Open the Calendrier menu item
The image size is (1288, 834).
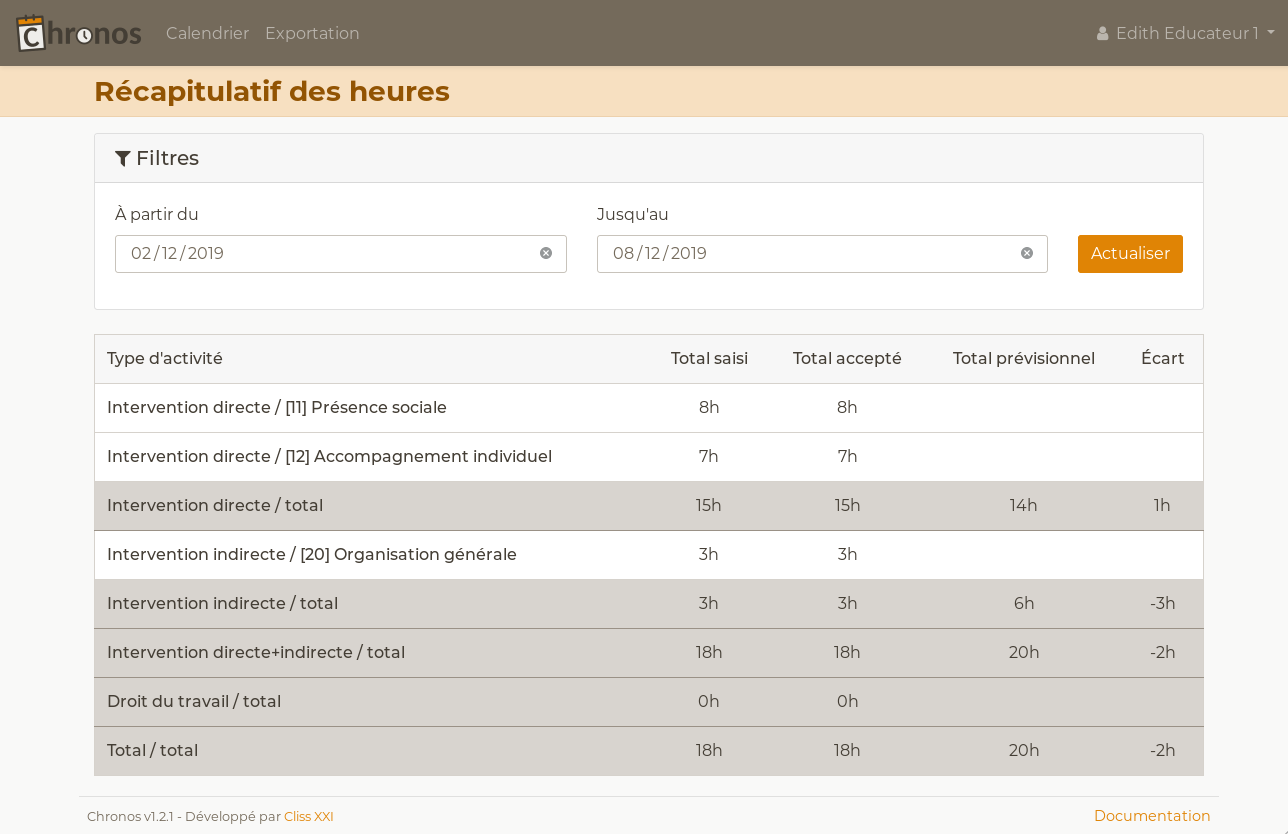click(x=207, y=33)
